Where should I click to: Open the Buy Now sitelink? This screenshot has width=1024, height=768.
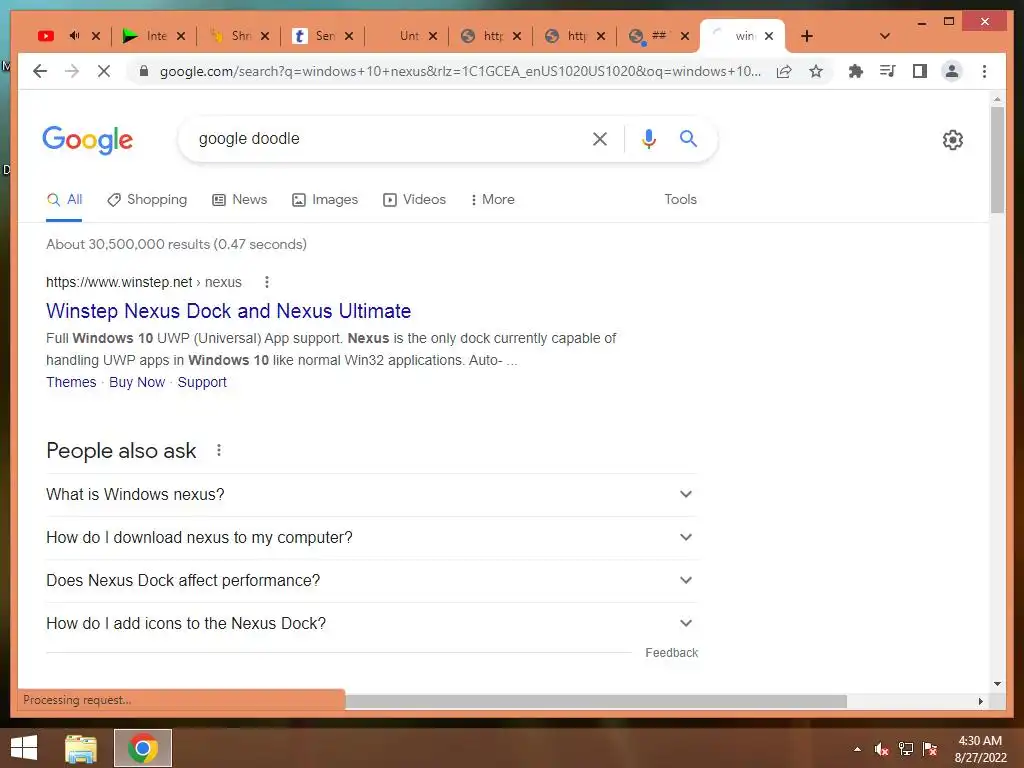pos(136,382)
